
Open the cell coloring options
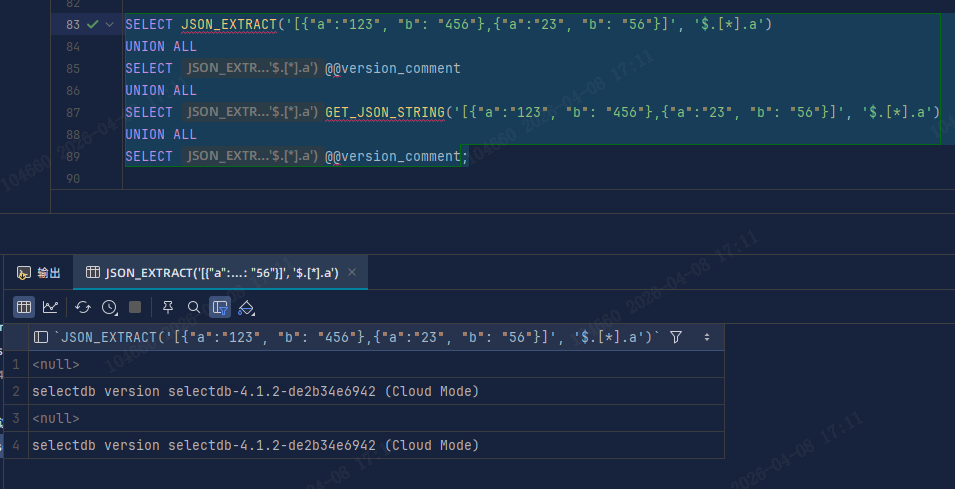coord(247,307)
